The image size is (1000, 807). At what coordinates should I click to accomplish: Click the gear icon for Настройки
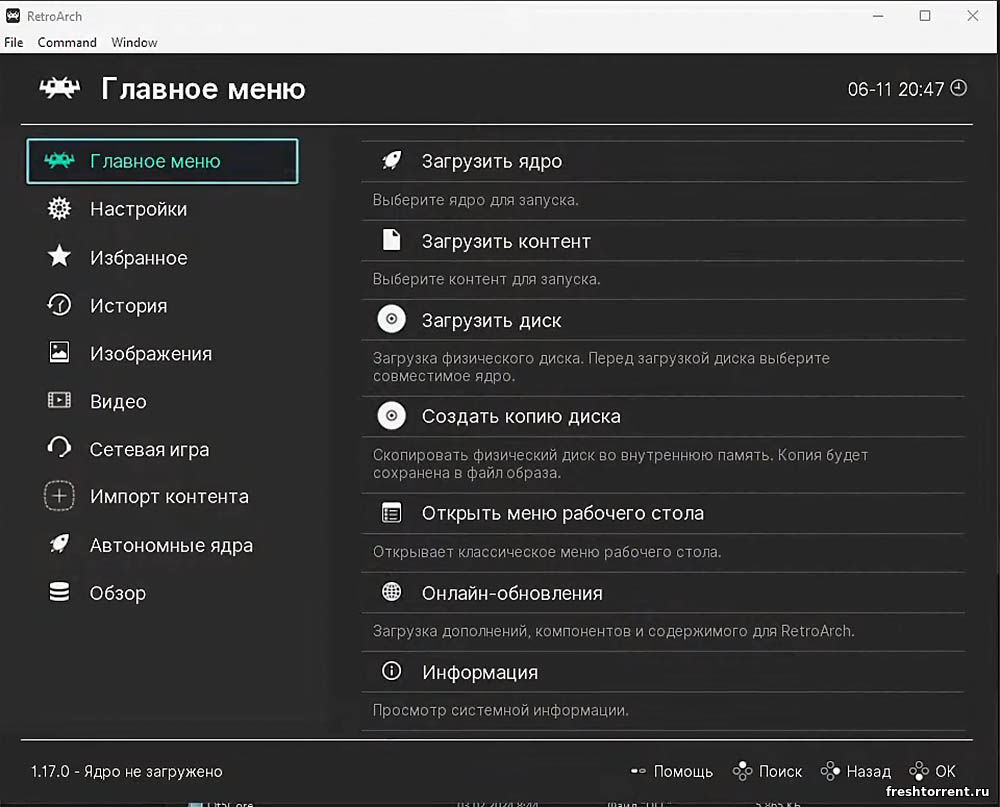60,209
